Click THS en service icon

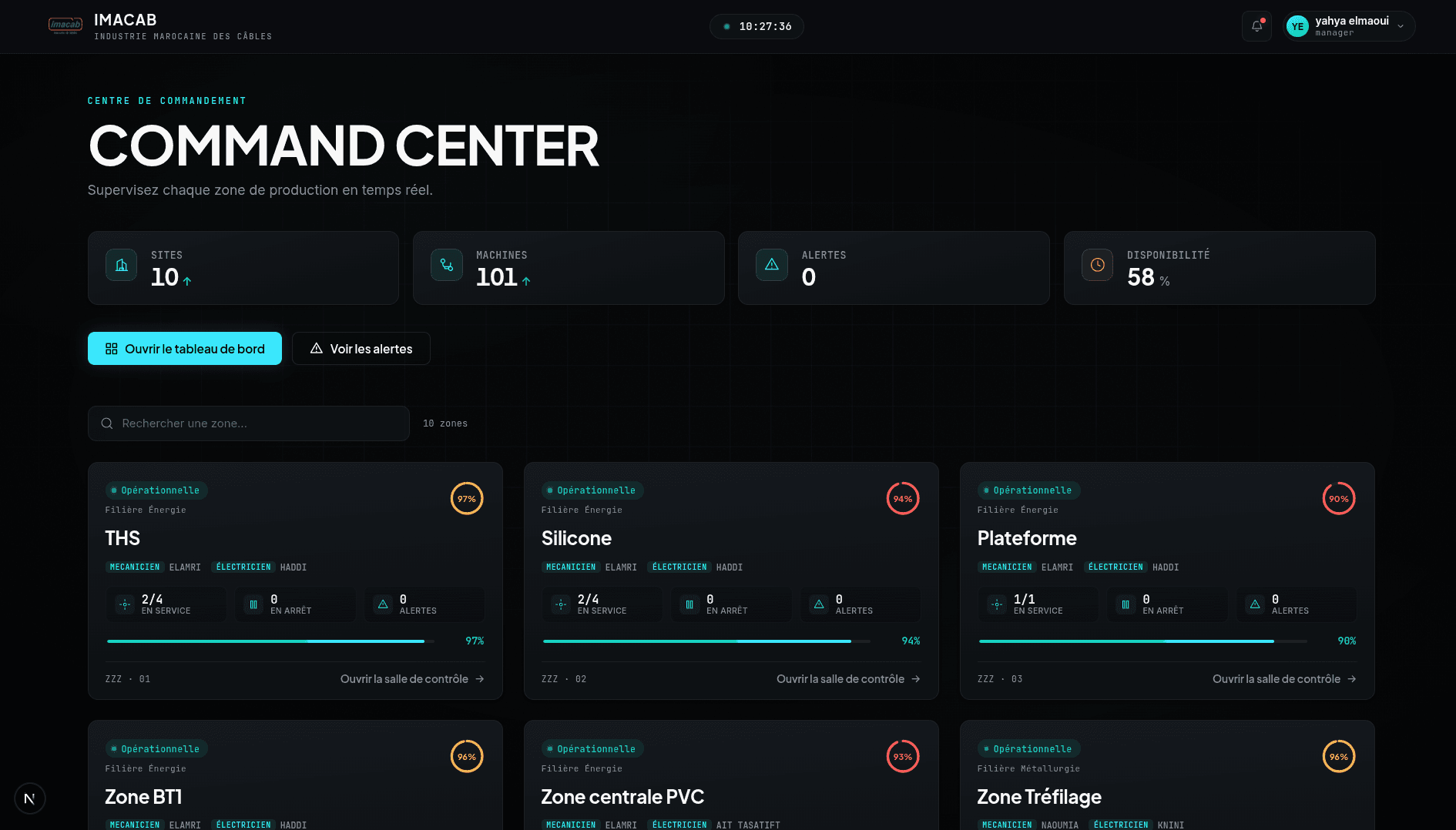pos(125,604)
